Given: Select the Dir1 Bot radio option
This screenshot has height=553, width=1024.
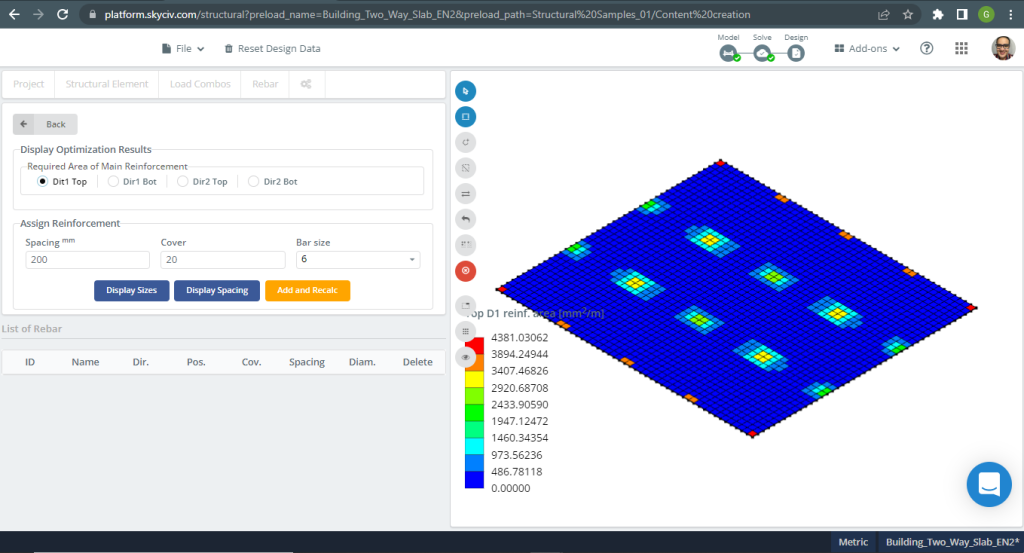Looking at the screenshot, I should (x=114, y=182).
